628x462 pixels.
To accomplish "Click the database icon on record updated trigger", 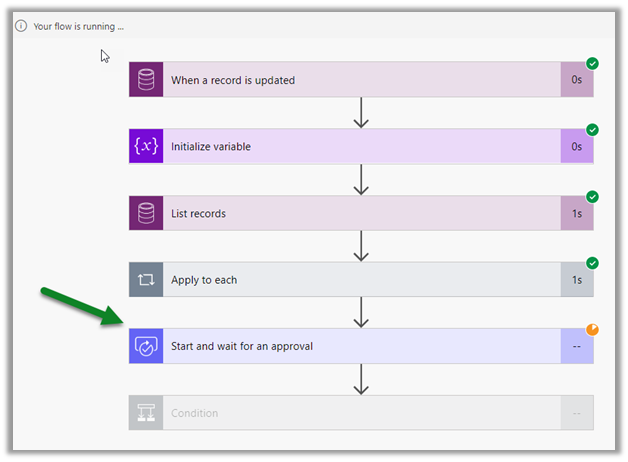I will coord(146,80).
